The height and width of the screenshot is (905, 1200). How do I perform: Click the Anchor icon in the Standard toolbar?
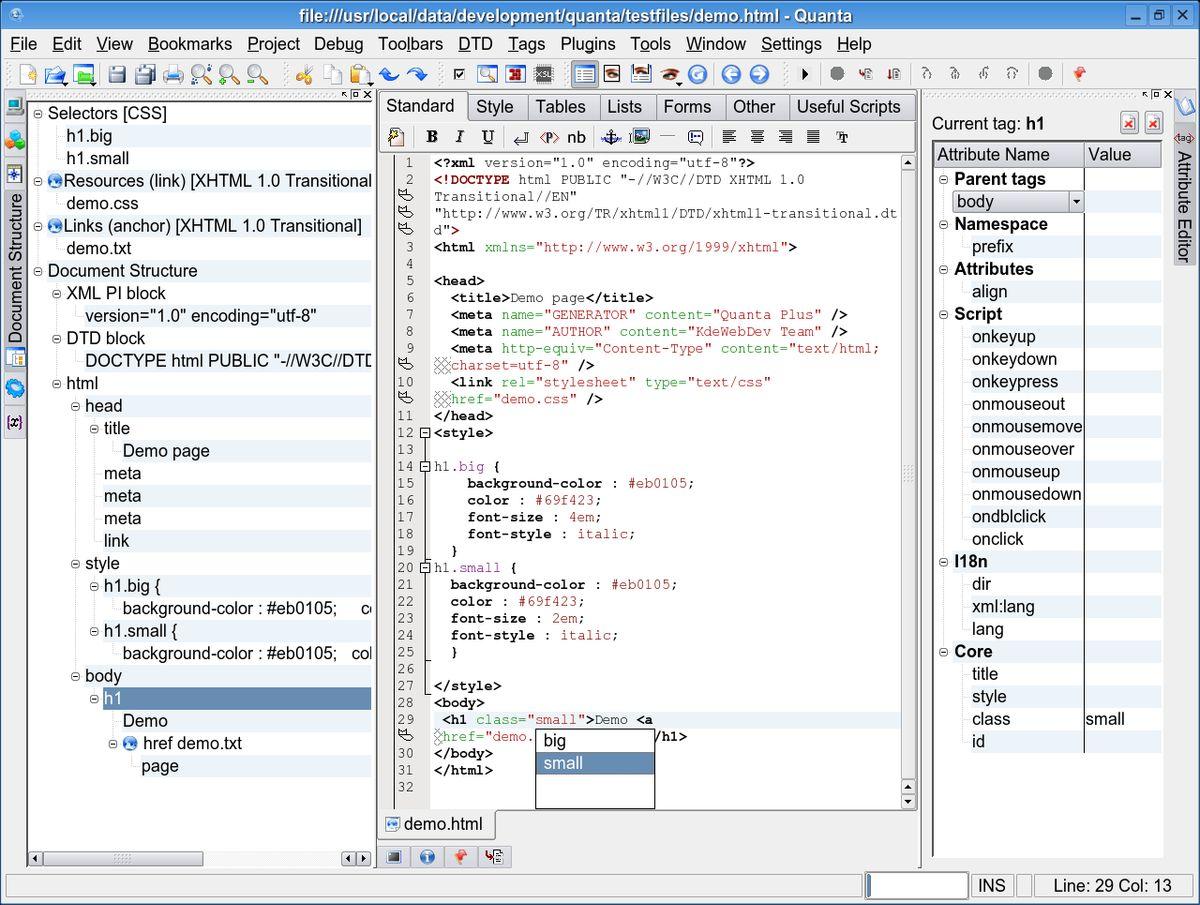tap(611, 137)
